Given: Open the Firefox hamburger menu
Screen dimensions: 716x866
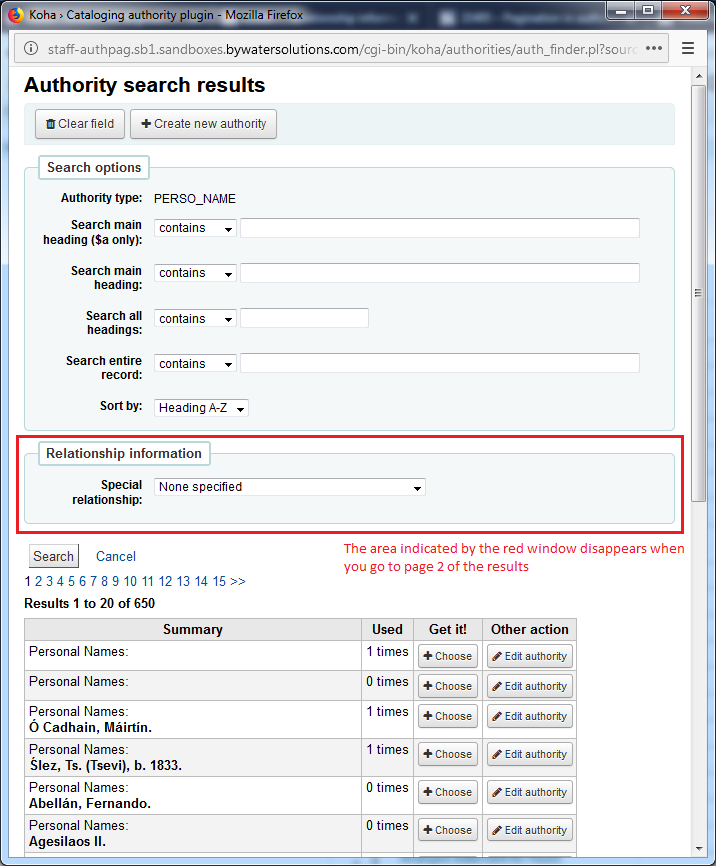Looking at the screenshot, I should click(x=687, y=48).
